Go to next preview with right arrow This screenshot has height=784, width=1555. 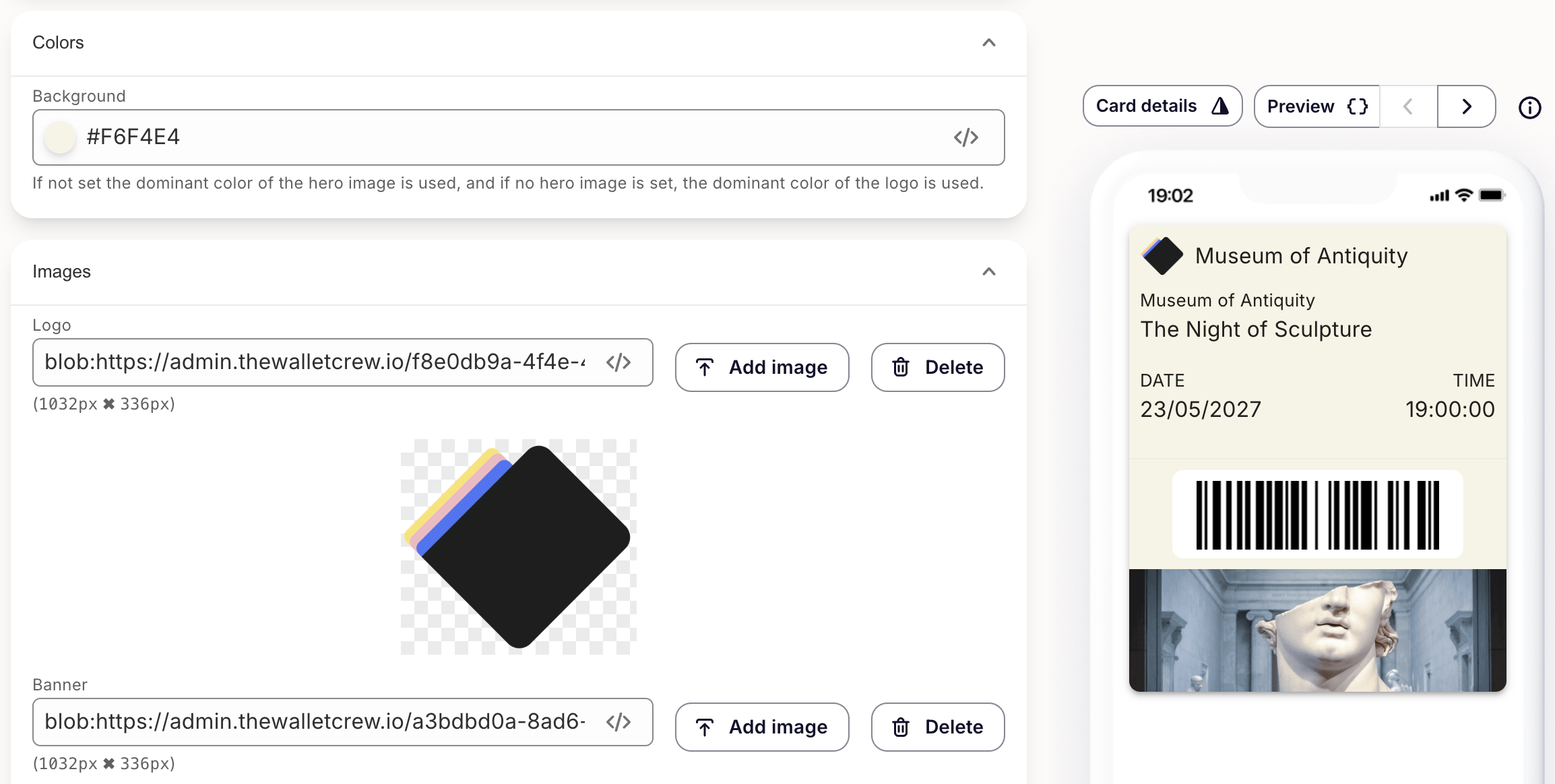tap(1466, 106)
